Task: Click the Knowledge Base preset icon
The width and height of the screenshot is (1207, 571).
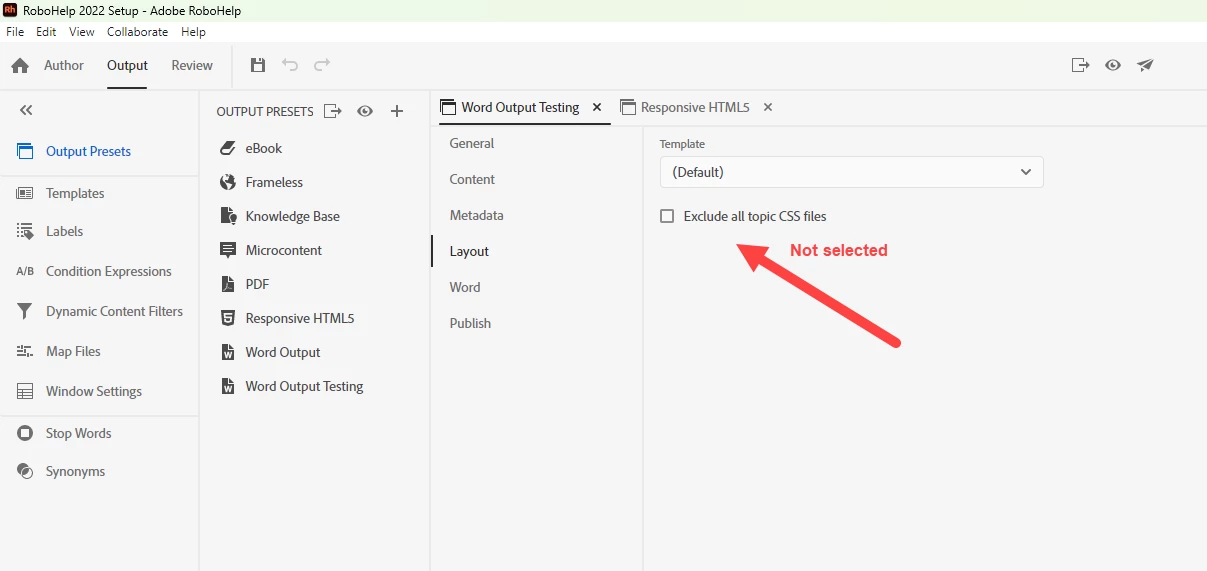Action: (x=227, y=216)
